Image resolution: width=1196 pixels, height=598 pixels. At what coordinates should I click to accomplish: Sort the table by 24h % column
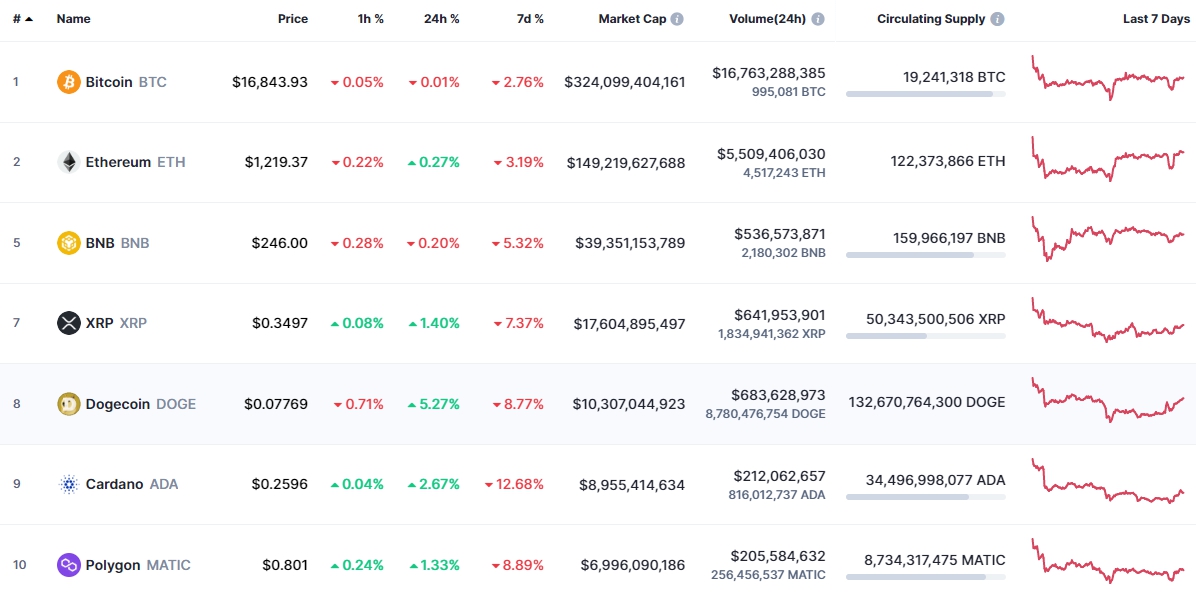(x=442, y=19)
